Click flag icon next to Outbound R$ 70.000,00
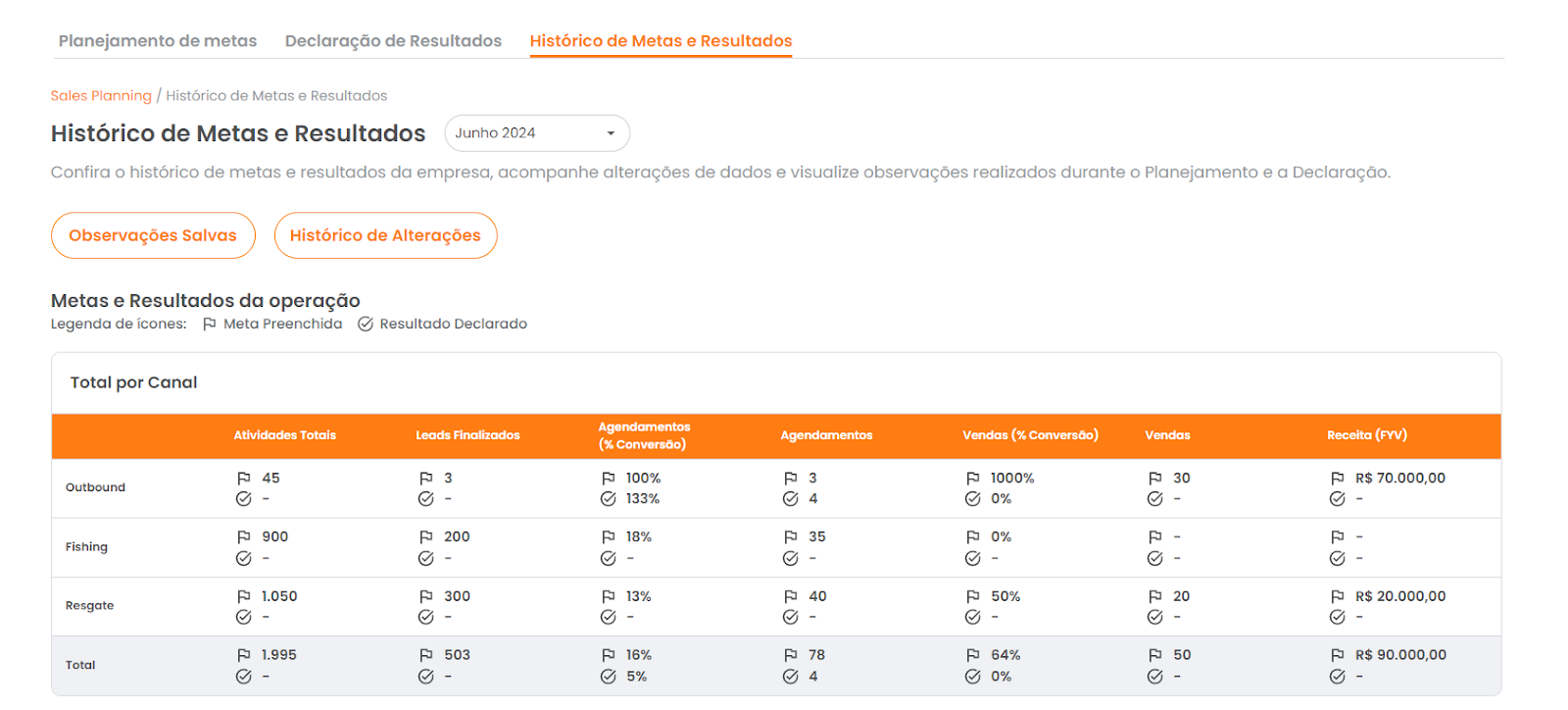Screen dimensions: 1568x710 pos(1338,479)
